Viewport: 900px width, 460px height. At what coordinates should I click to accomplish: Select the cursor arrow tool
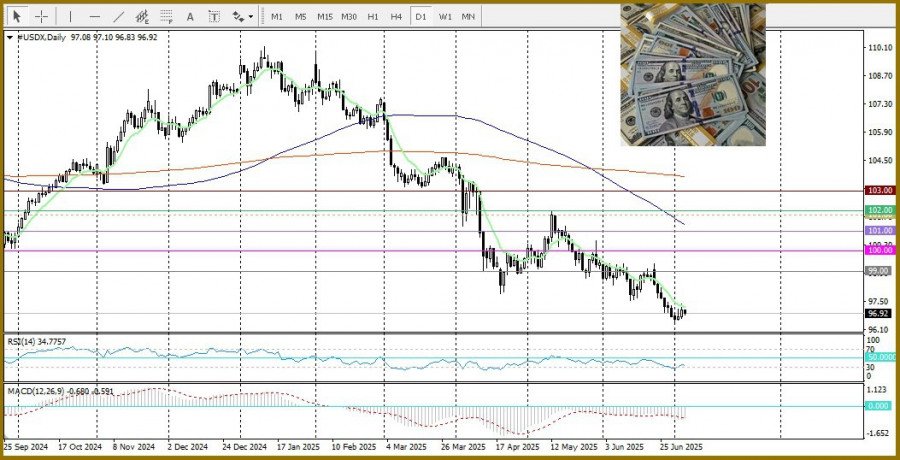click(17, 17)
